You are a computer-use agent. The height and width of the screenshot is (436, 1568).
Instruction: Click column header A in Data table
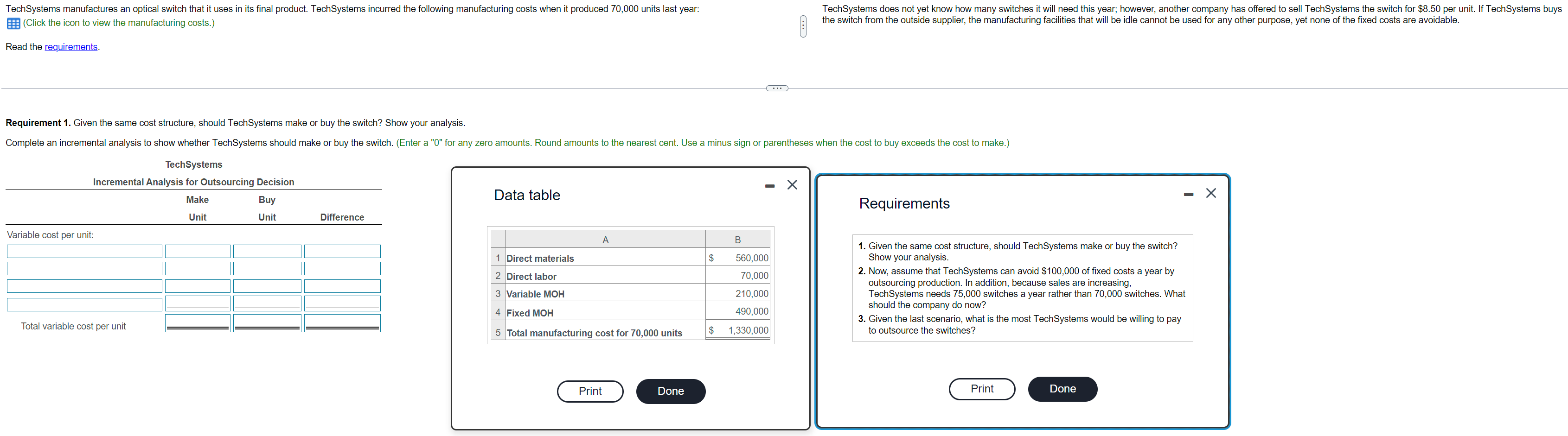click(x=605, y=240)
